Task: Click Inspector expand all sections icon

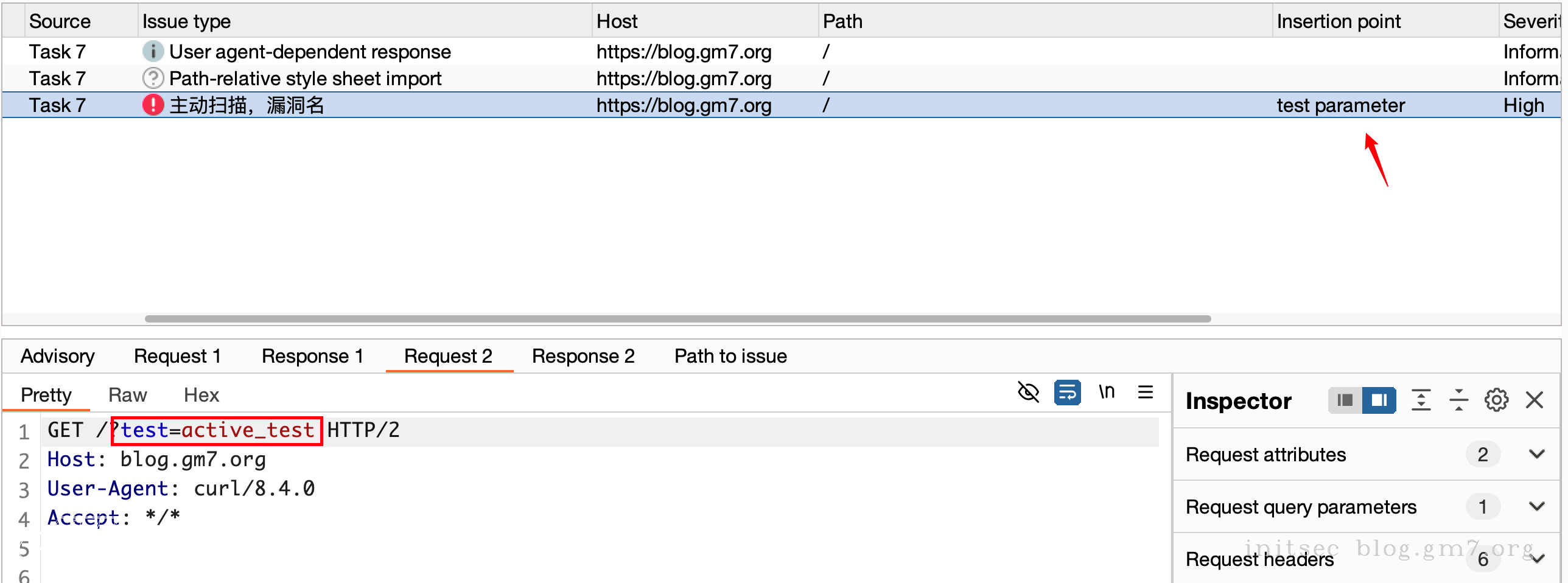Action: click(x=1421, y=400)
